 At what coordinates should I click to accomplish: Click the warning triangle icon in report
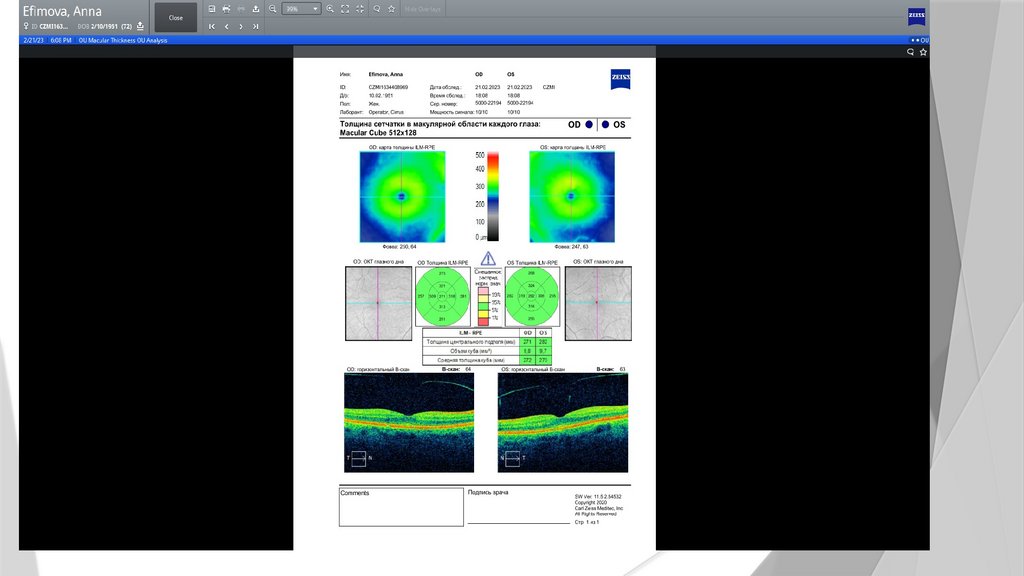click(x=488, y=259)
